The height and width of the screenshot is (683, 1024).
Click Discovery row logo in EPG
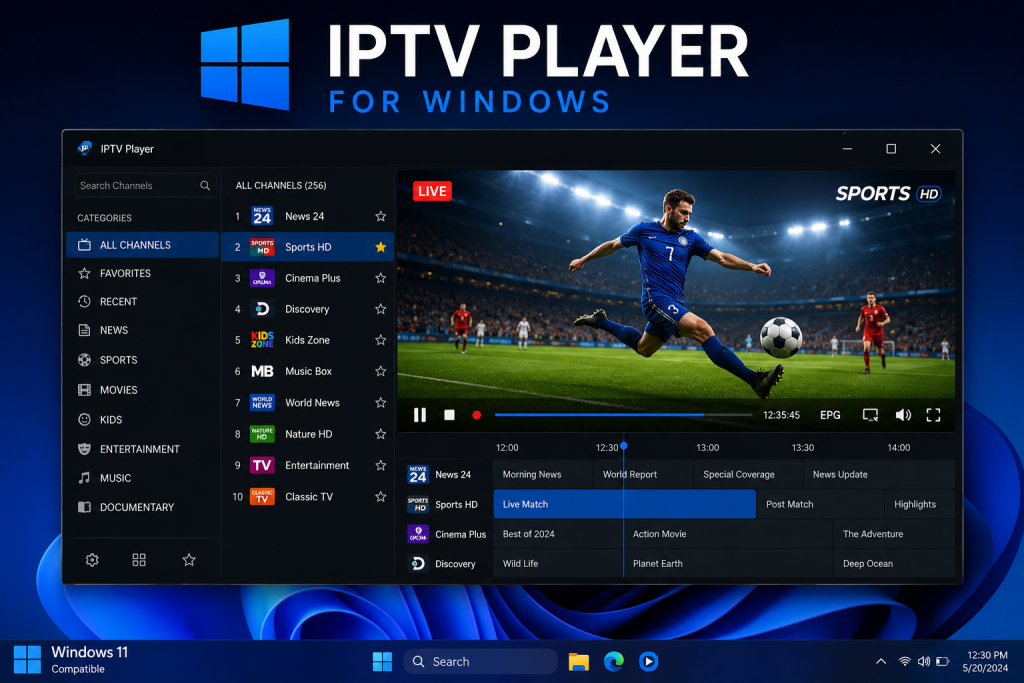(x=418, y=564)
